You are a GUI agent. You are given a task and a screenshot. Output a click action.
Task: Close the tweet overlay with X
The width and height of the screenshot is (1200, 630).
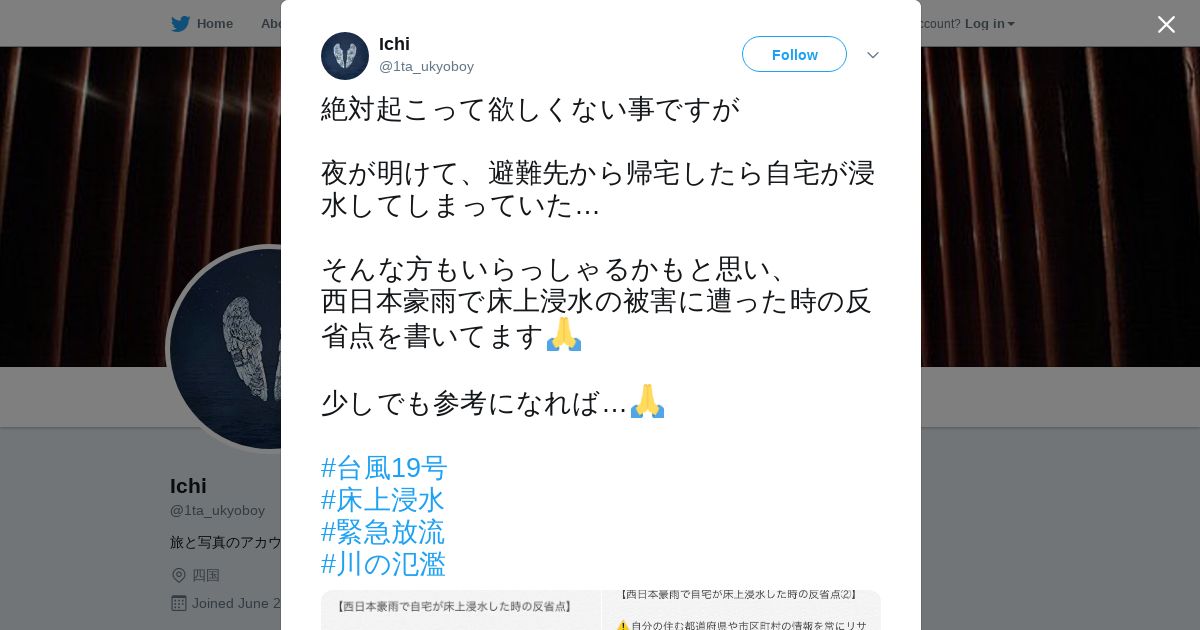(x=1166, y=24)
